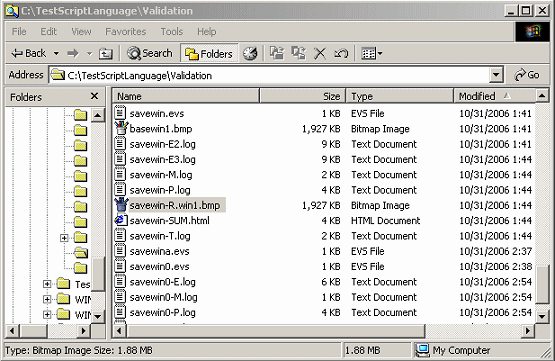The image size is (555, 361).
Task: Select the Tes folder in tree
Action: [x=64, y=283]
